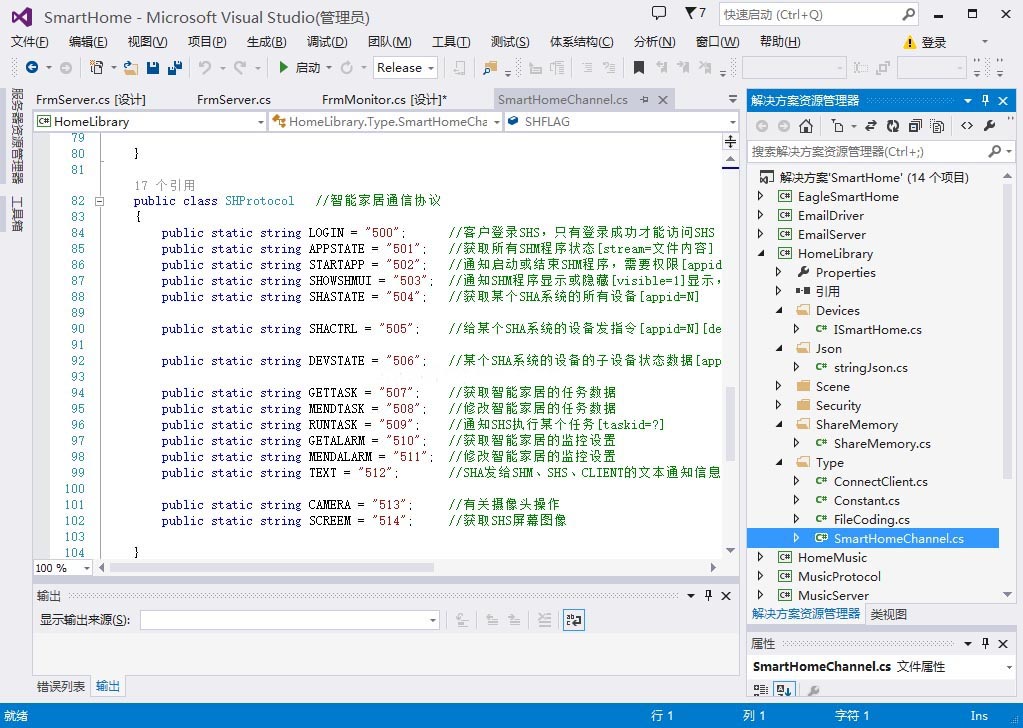
Task: Save current file with floppy icon
Action: 153,67
